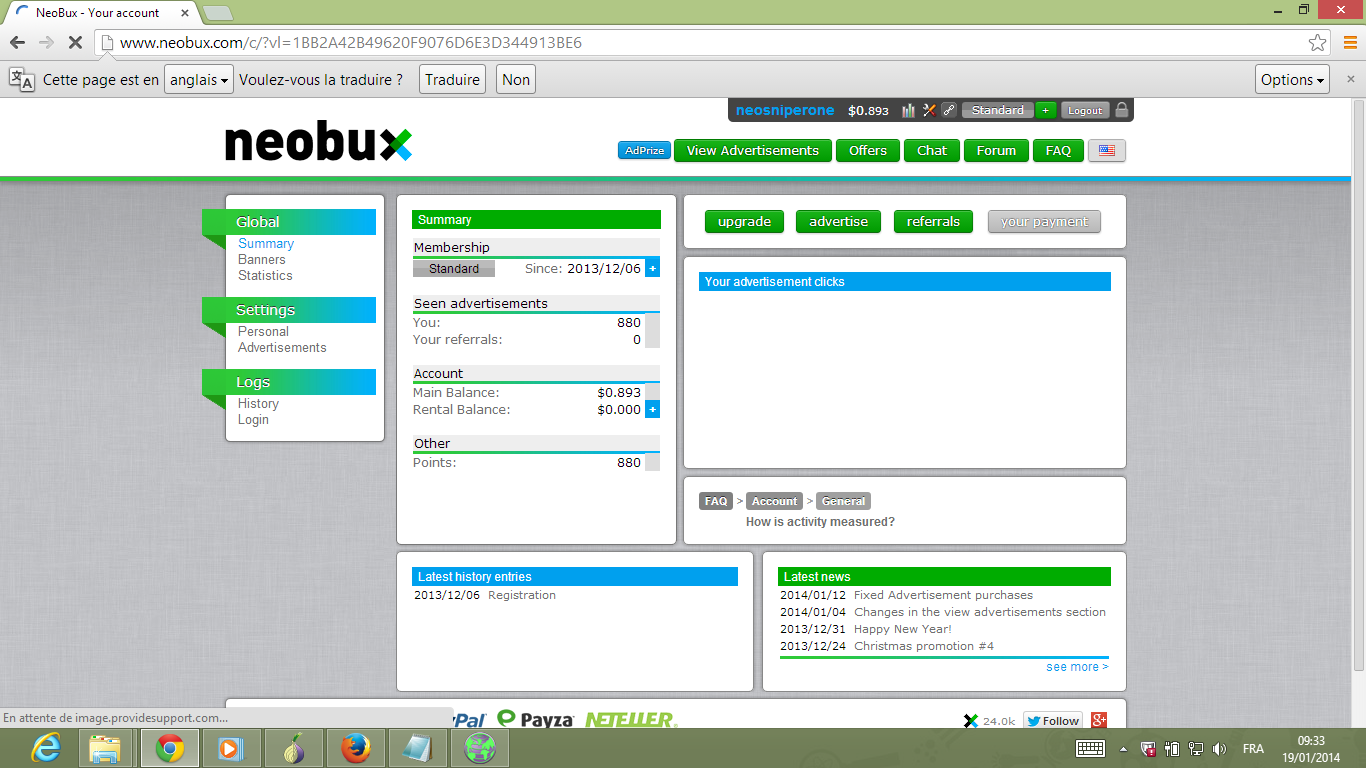Viewport: 1366px width, 768px height.
Task: Click the Twitter Follow button
Action: [1053, 720]
